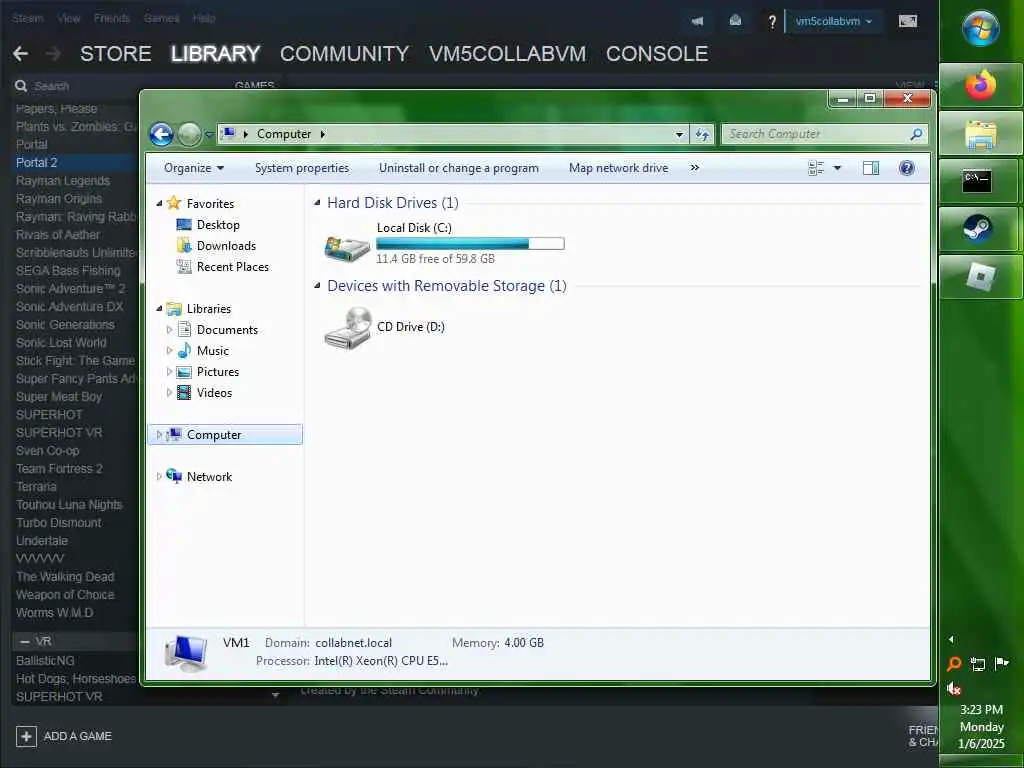Click the network tray icon
This screenshot has height=768, width=1024.
tap(978, 664)
